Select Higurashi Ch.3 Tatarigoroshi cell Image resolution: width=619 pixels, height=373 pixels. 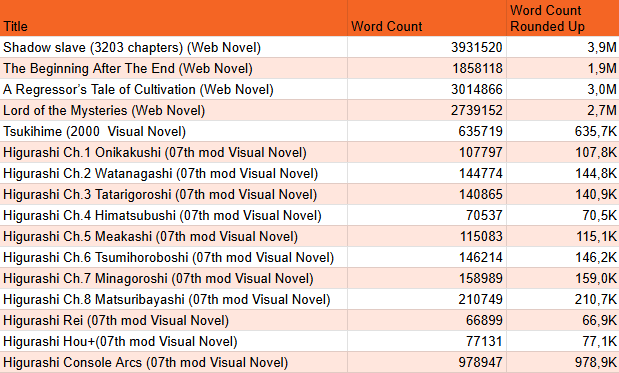click(x=174, y=194)
